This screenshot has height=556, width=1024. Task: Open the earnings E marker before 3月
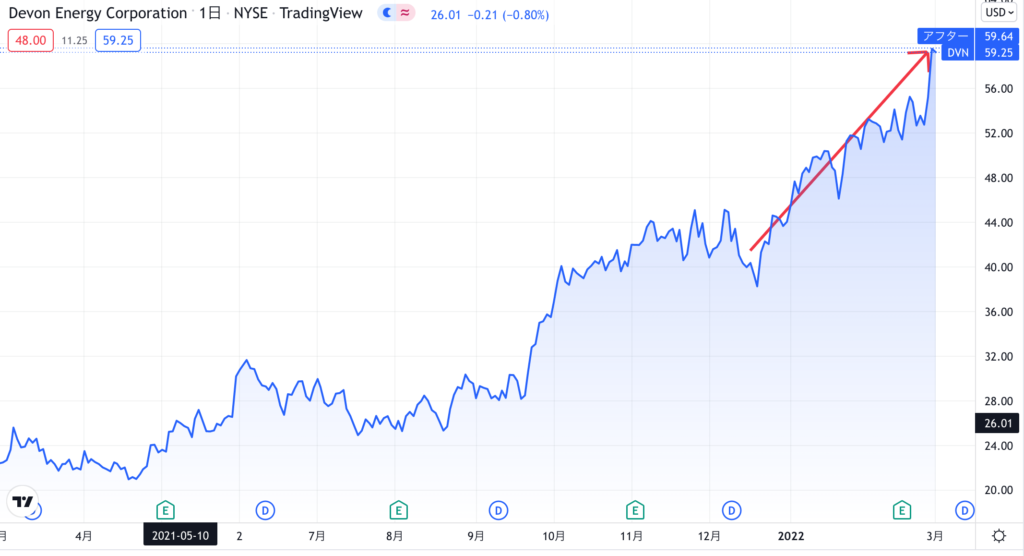901,510
